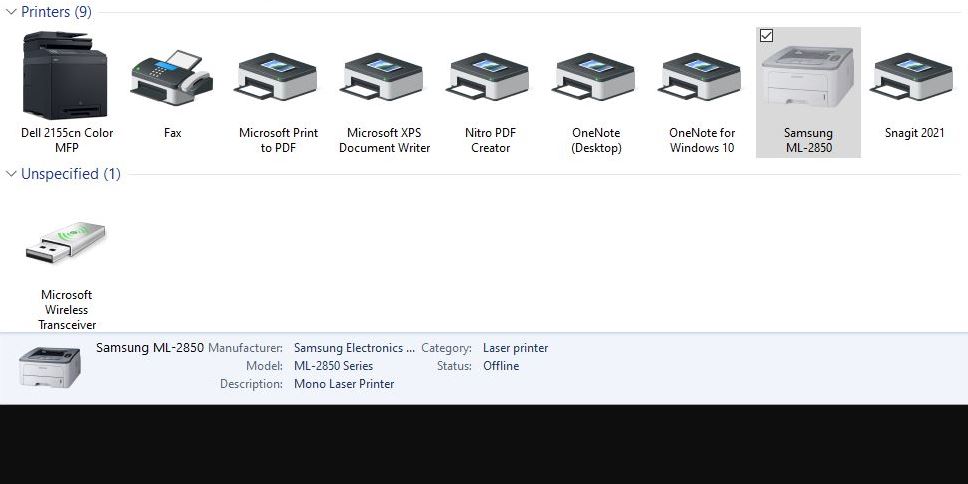Image resolution: width=968 pixels, height=484 pixels.
Task: Click the 'Samsung ML-2850' label under icon
Action: click(808, 140)
